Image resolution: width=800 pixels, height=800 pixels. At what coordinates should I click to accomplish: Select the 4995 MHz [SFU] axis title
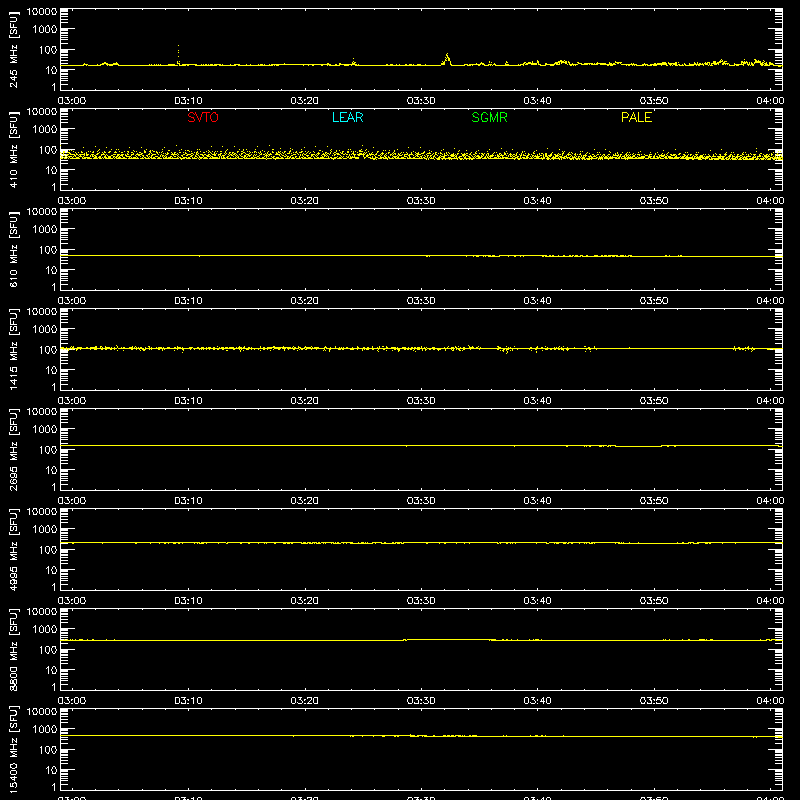pyautogui.click(x=14, y=549)
